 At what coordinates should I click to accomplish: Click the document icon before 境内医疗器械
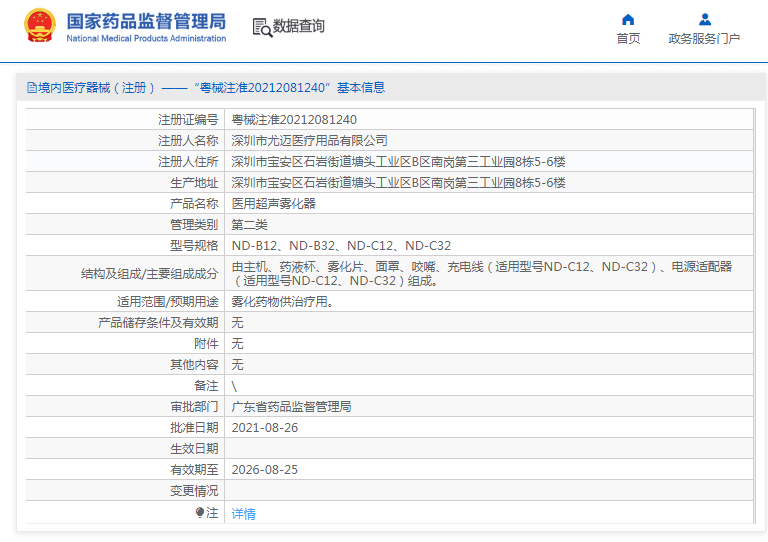(31, 88)
